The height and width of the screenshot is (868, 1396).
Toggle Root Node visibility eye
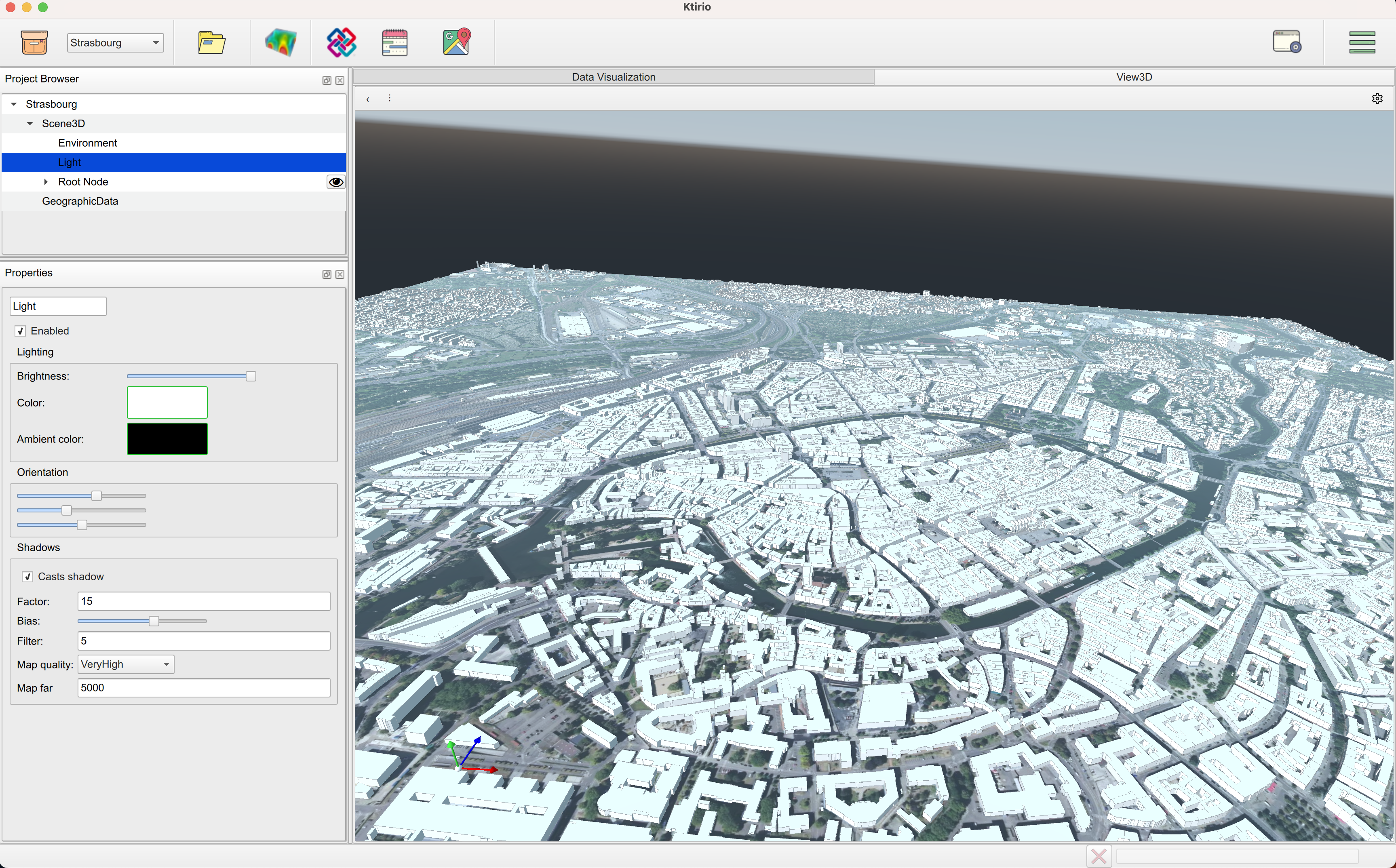tap(336, 182)
